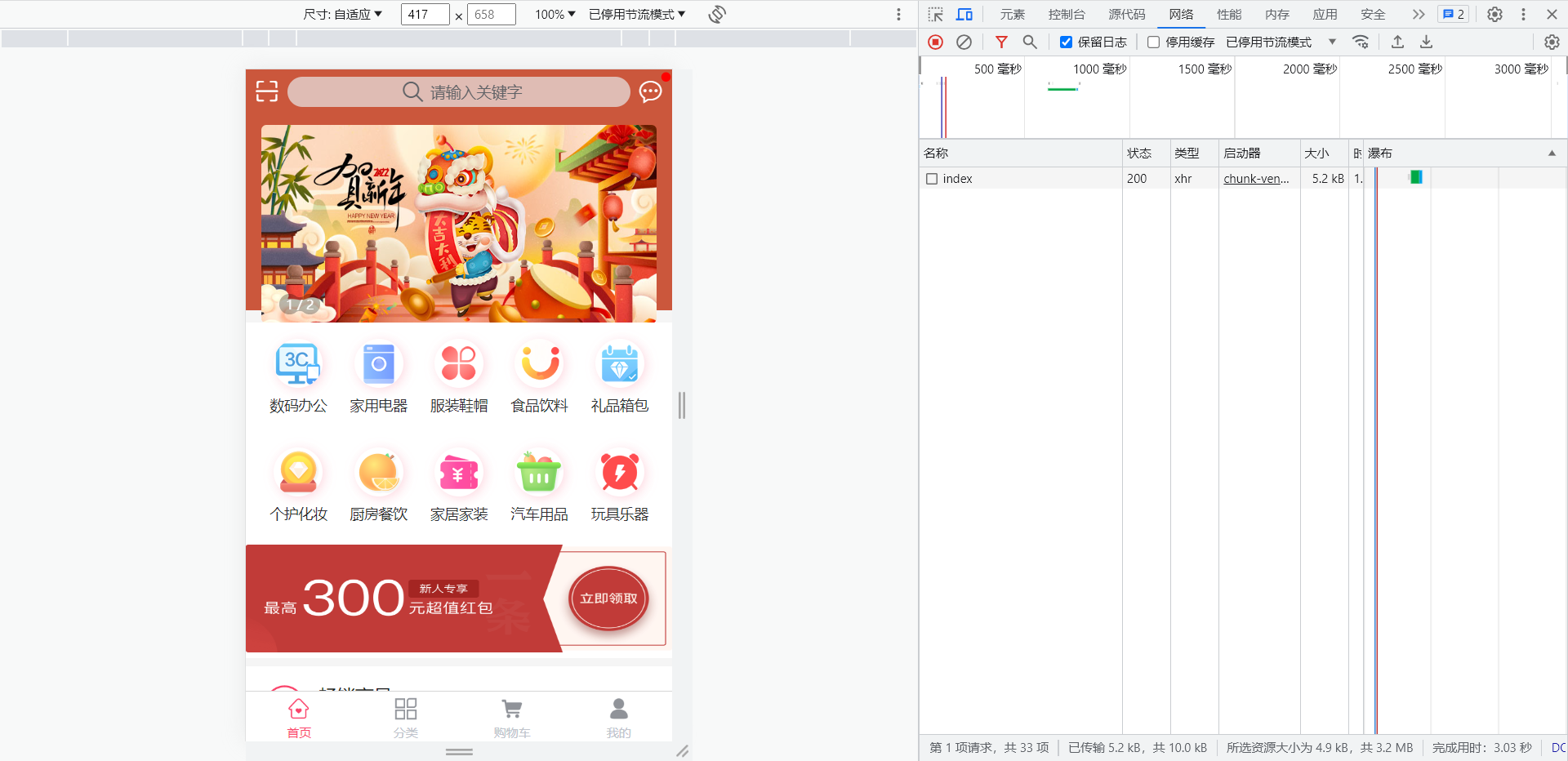Click the rotate screen icon
The height and width of the screenshot is (761, 1568).
point(717,15)
